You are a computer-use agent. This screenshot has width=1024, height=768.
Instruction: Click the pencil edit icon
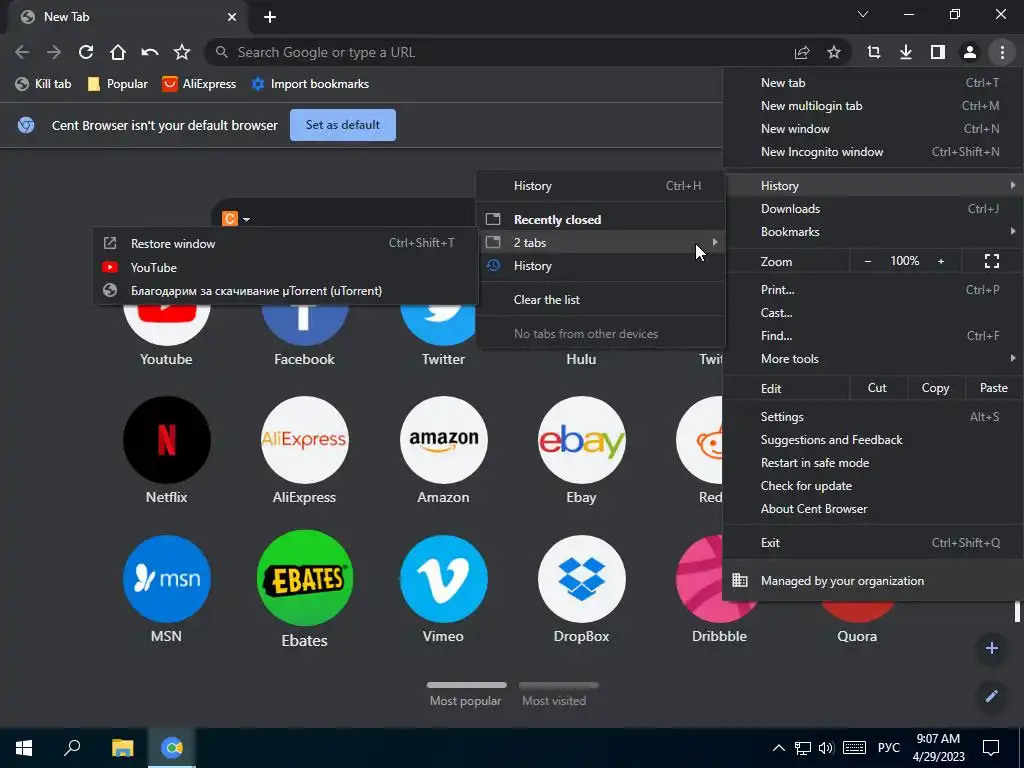(991, 696)
